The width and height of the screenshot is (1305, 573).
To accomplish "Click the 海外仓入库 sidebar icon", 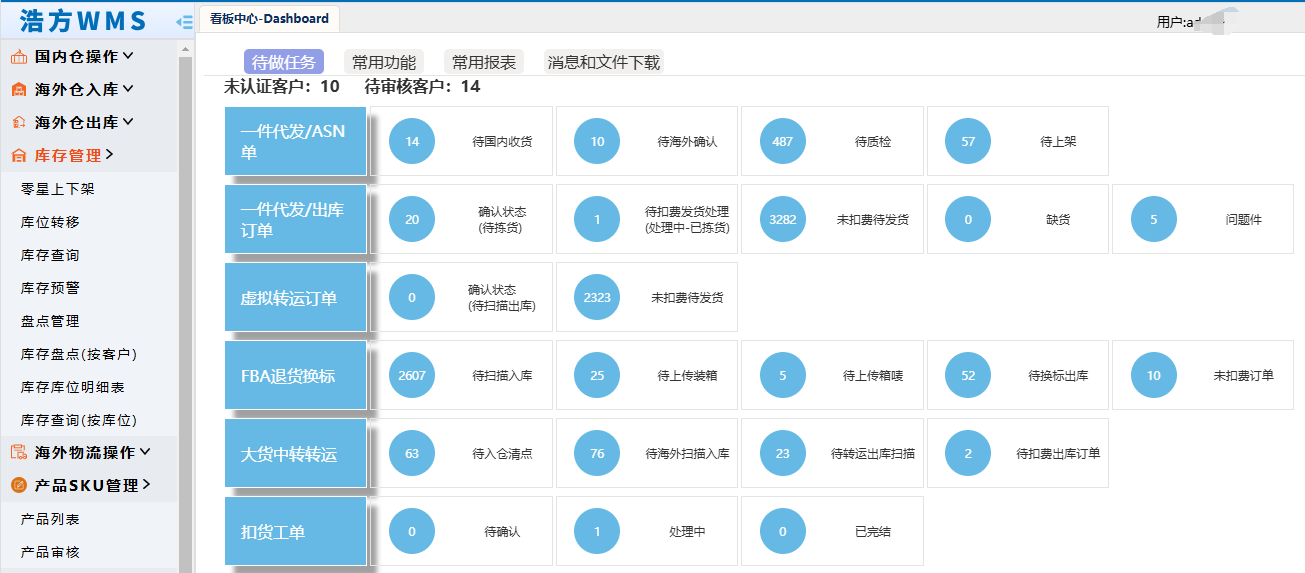I will (19, 90).
